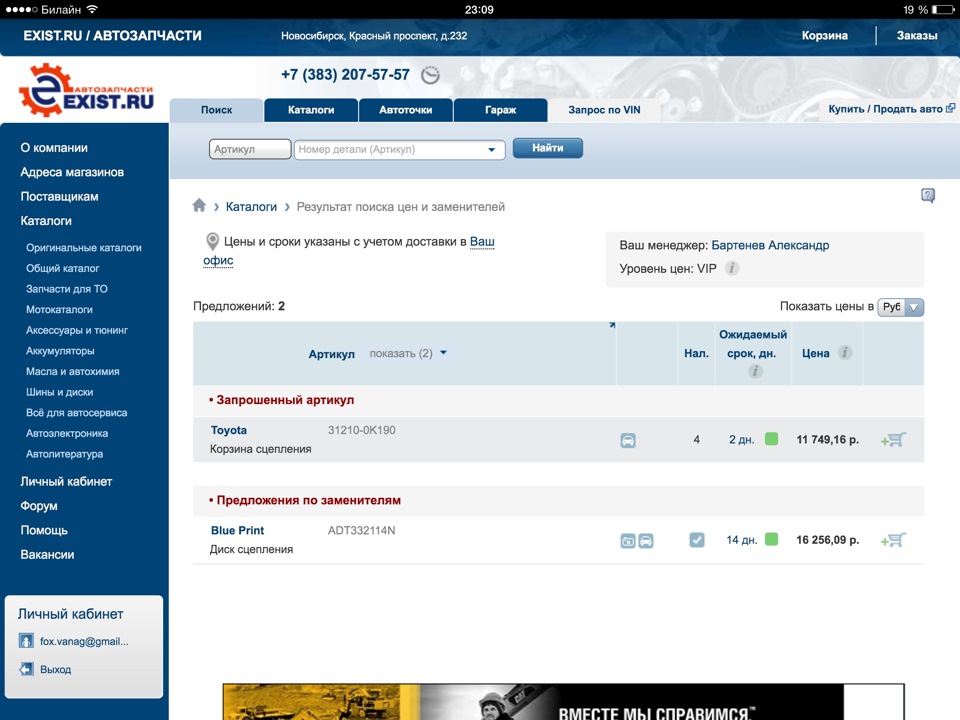Open info icon next to Цена header
Screen dimensions: 960x720
[x=845, y=353]
